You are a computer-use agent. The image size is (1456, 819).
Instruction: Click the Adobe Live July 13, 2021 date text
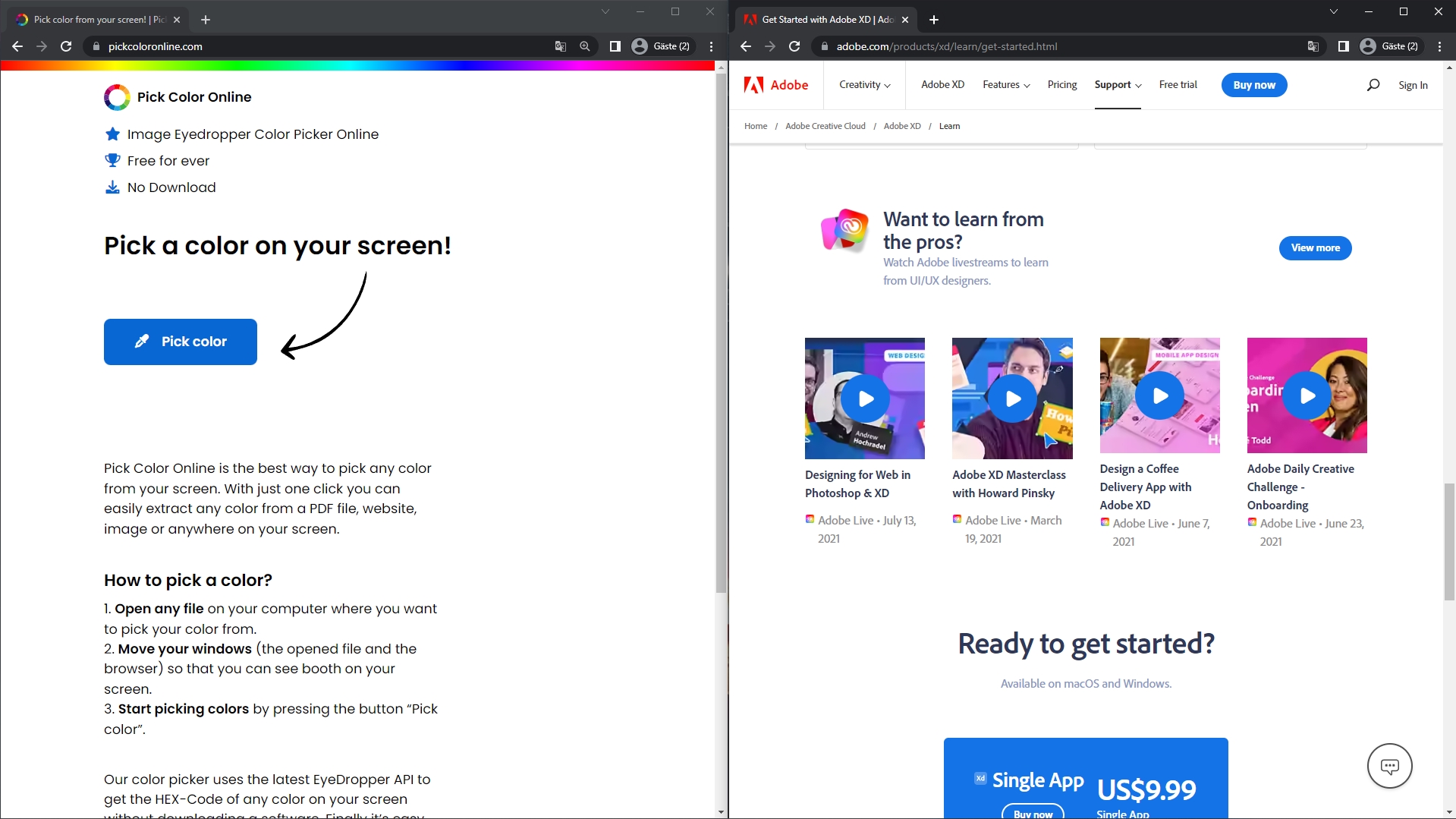(x=866, y=530)
